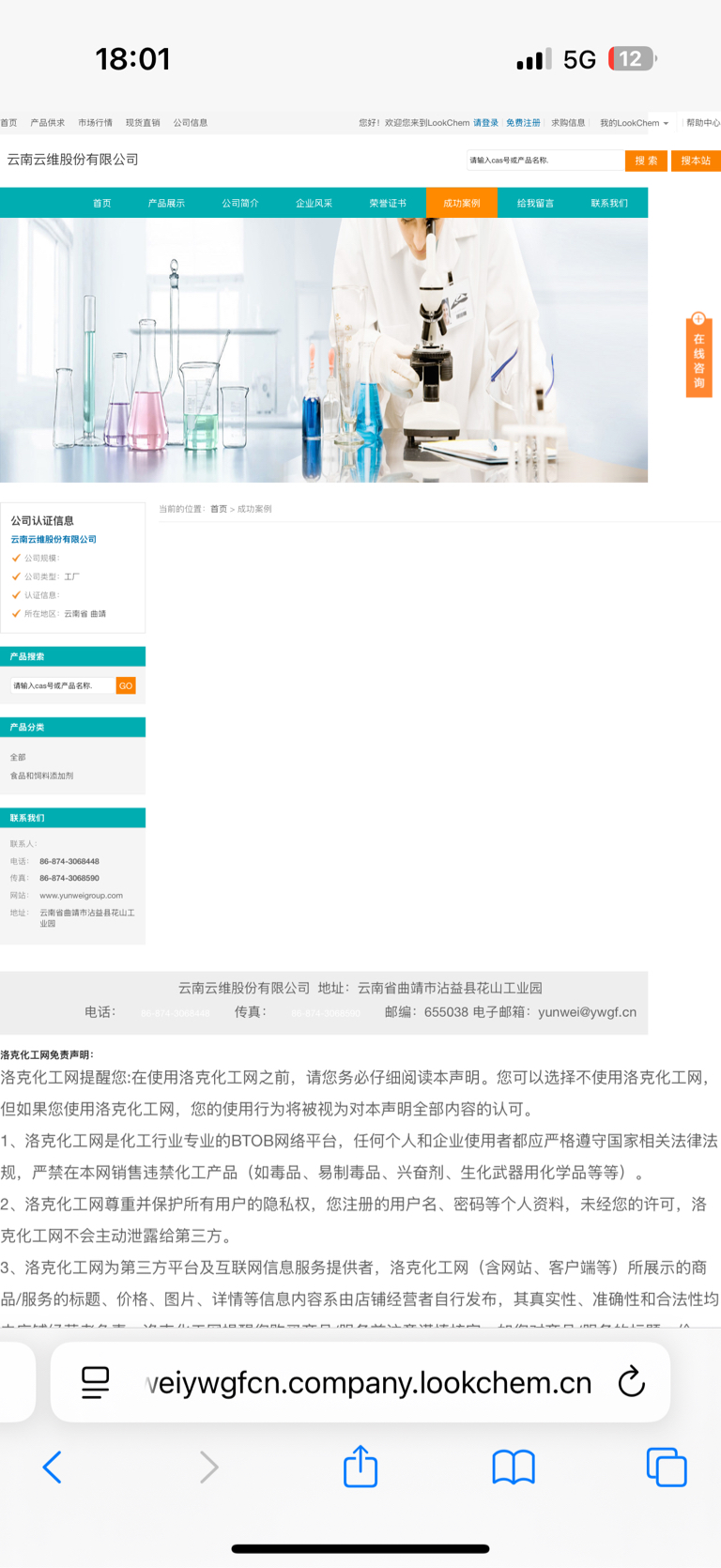721x1568 pixels.
Task: Click the orange GO button
Action: (126, 686)
